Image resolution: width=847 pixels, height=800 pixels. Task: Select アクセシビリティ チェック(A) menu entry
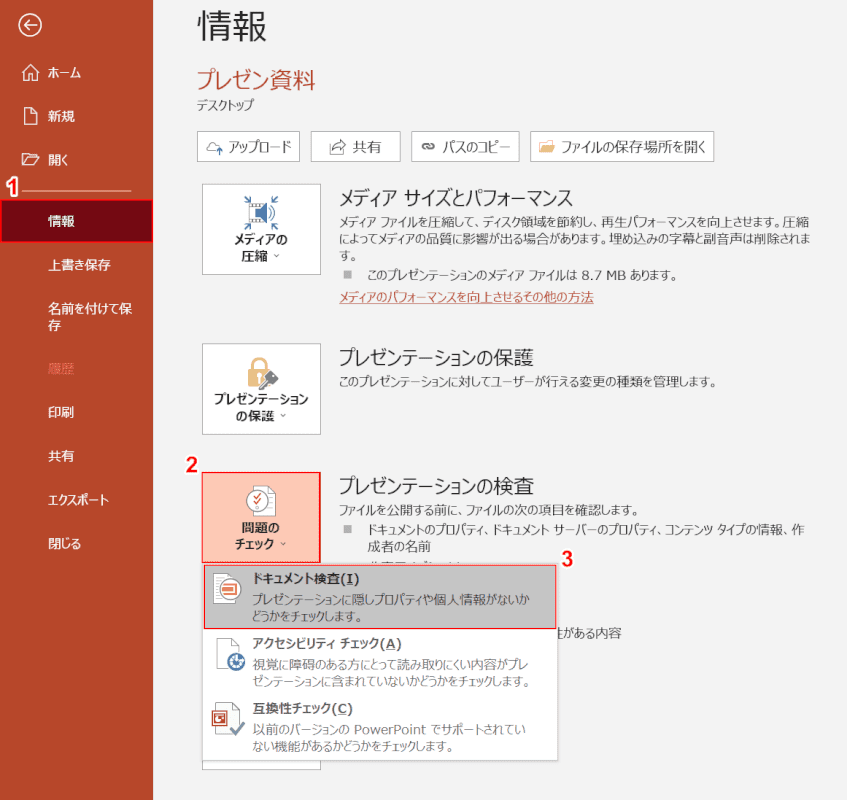coord(380,661)
